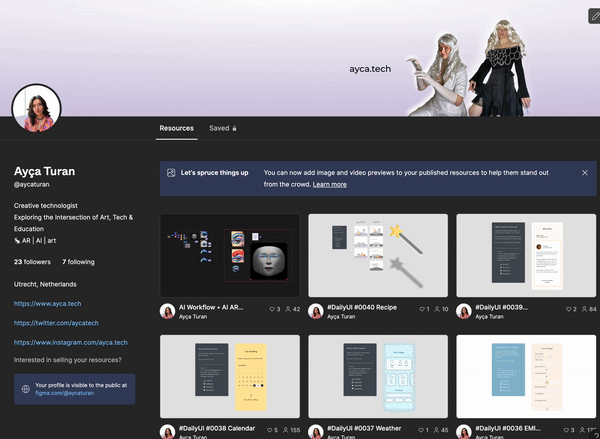Click #DailyUI #0037 Weather title
Image resolution: width=600 pixels, height=439 pixels.
point(364,428)
